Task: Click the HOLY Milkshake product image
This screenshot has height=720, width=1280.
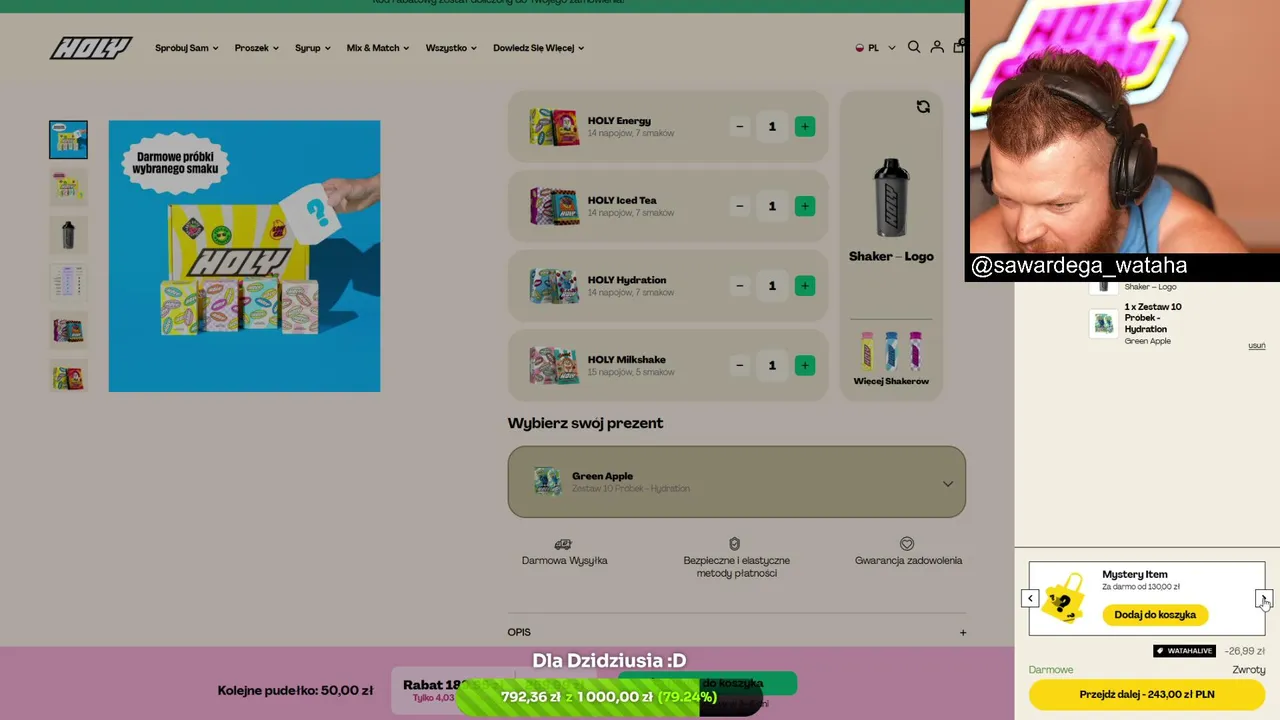Action: [554, 365]
